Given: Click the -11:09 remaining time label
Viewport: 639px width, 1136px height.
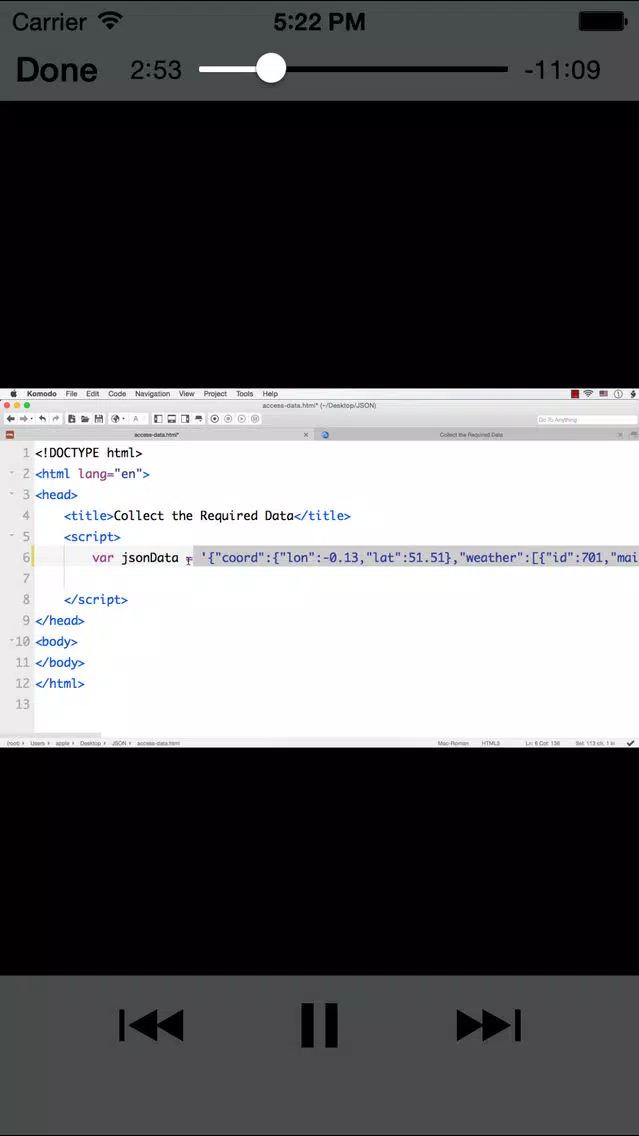Looking at the screenshot, I should coord(562,70).
